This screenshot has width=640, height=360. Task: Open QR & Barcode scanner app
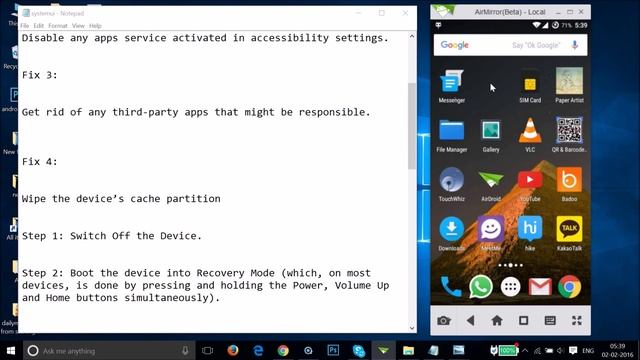(569, 135)
